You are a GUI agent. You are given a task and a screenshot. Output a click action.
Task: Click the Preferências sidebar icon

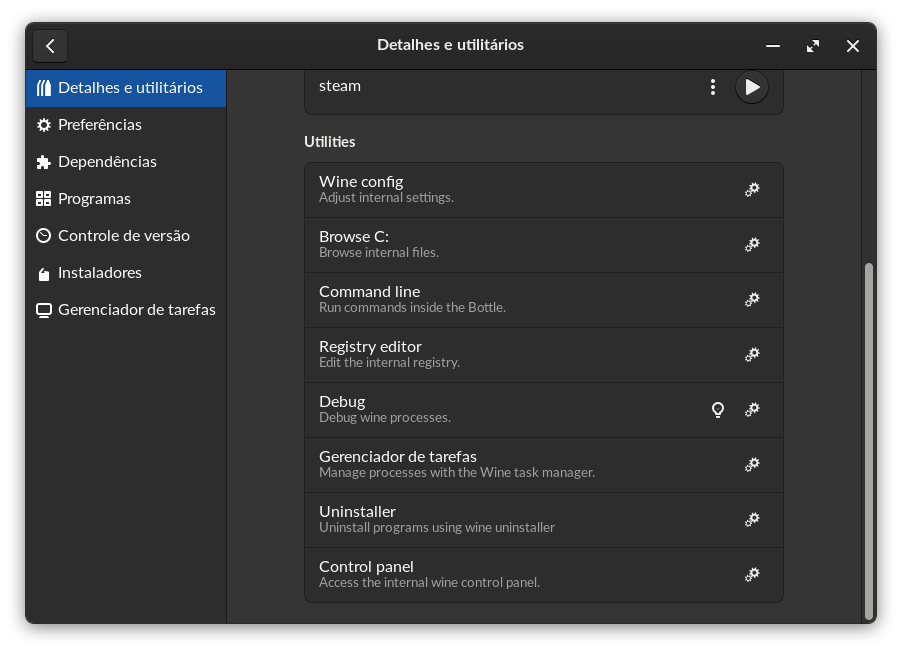[x=43, y=124]
